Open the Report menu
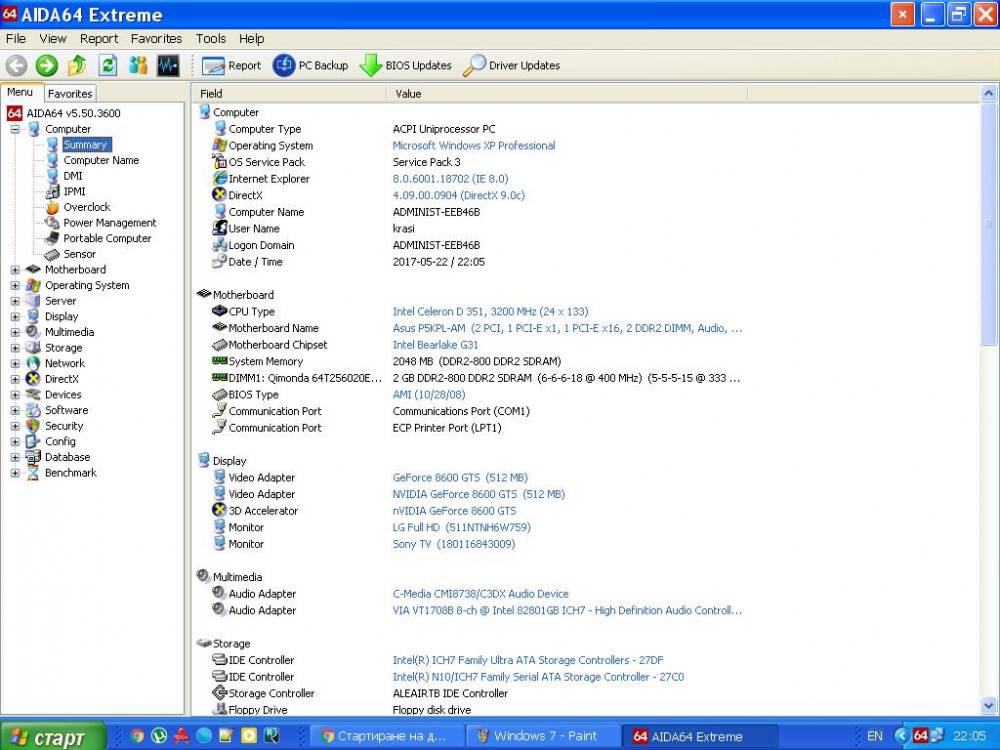Screen dimensions: 1000x750 tap(99, 39)
